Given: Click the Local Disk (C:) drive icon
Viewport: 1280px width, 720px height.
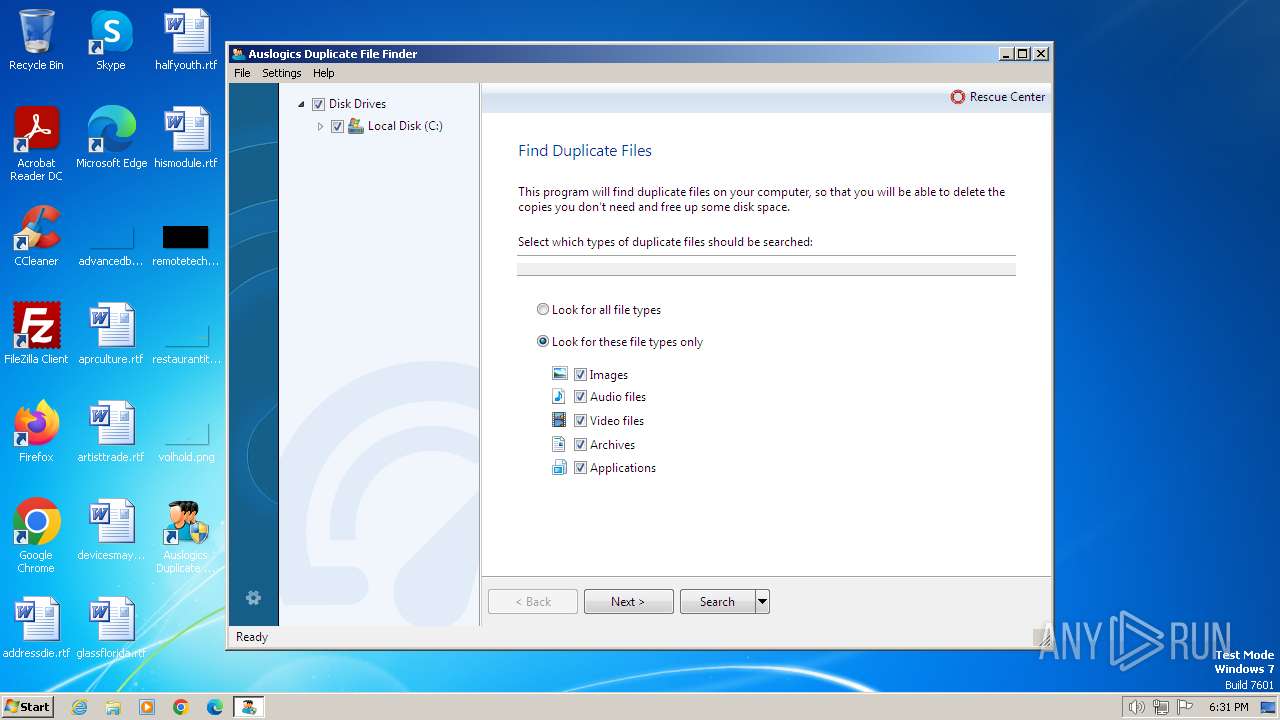Looking at the screenshot, I should click(x=355, y=126).
